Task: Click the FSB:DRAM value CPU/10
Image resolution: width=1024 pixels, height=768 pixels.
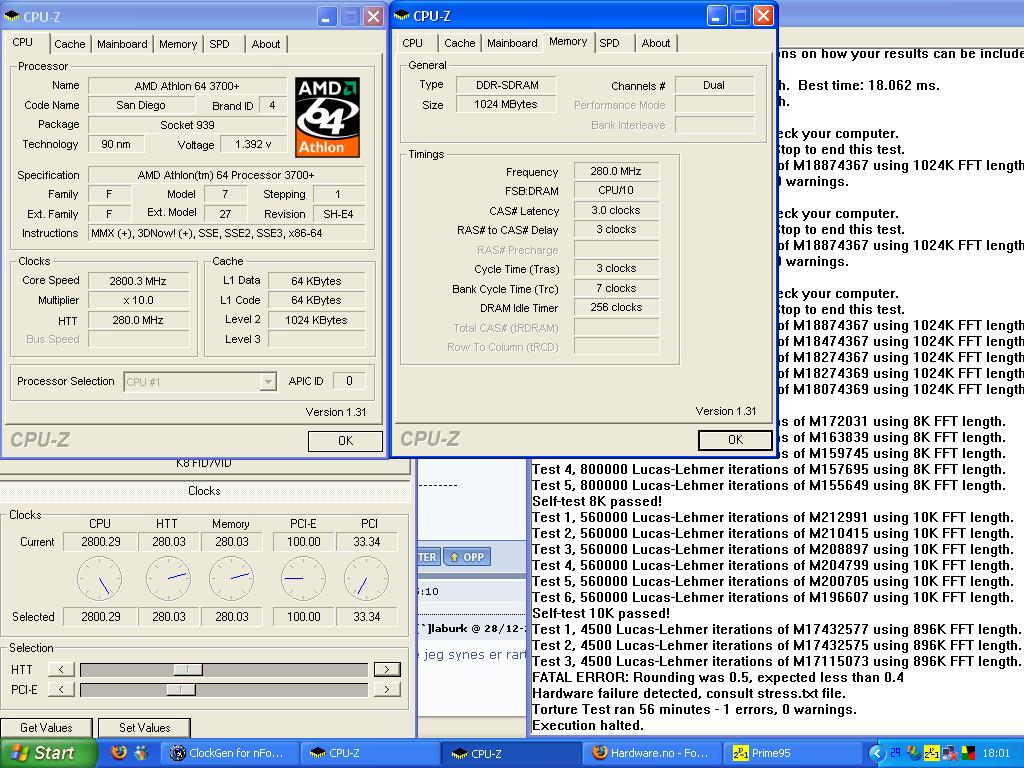Action: 616,191
